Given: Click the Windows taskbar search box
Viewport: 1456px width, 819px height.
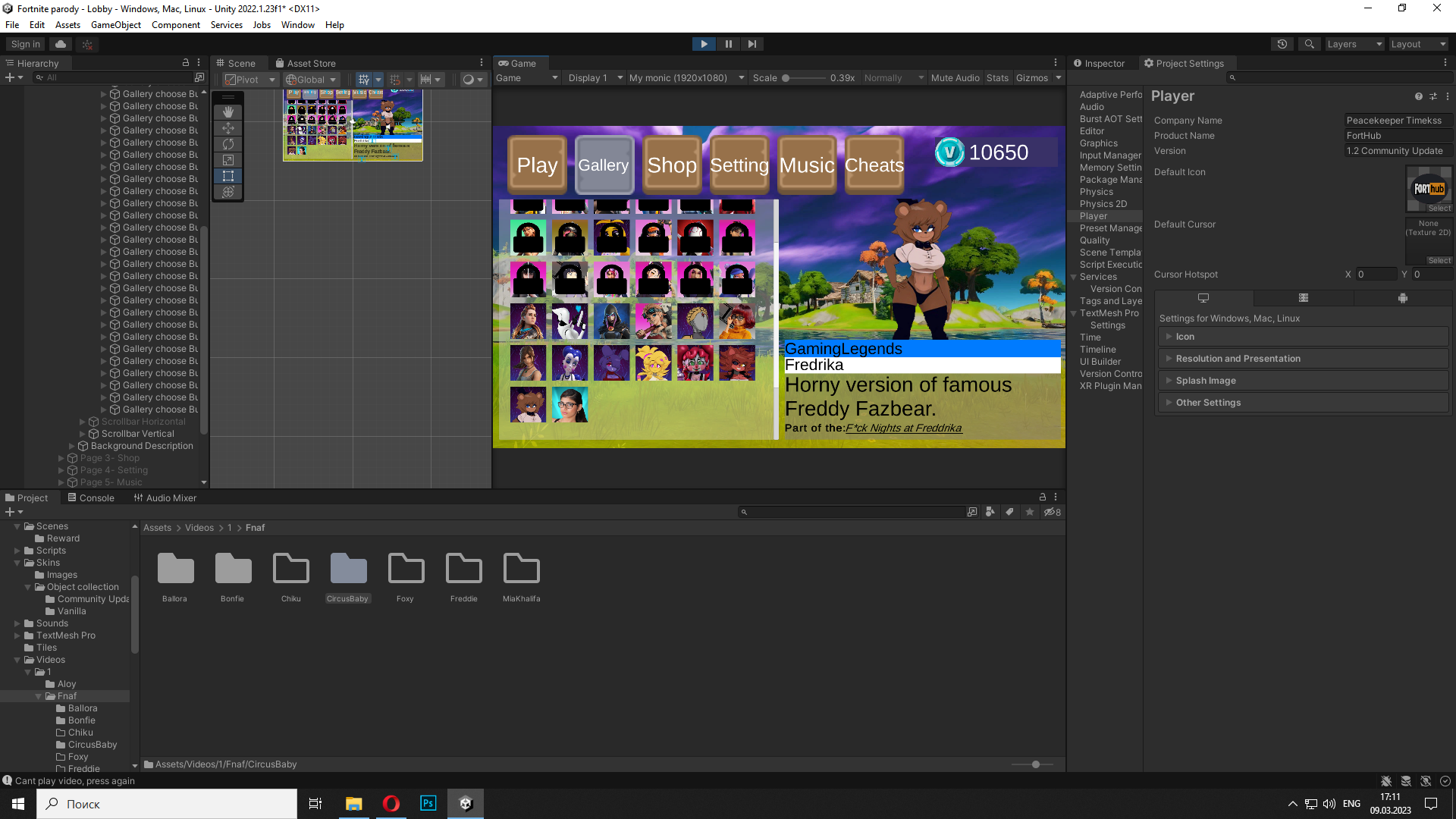Looking at the screenshot, I should pos(167,804).
